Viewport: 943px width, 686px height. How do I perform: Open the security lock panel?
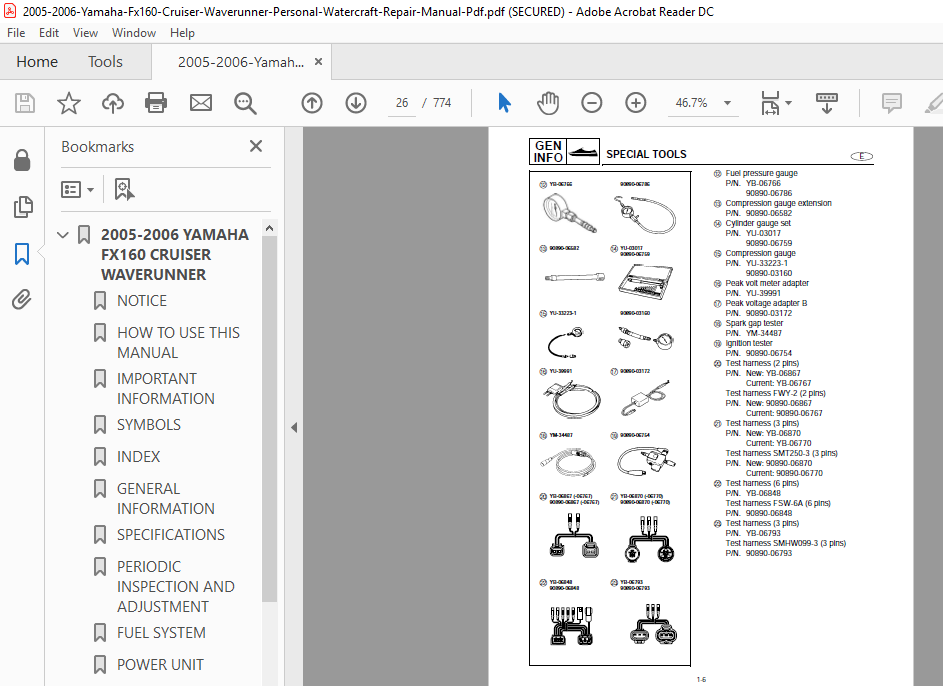point(22,160)
